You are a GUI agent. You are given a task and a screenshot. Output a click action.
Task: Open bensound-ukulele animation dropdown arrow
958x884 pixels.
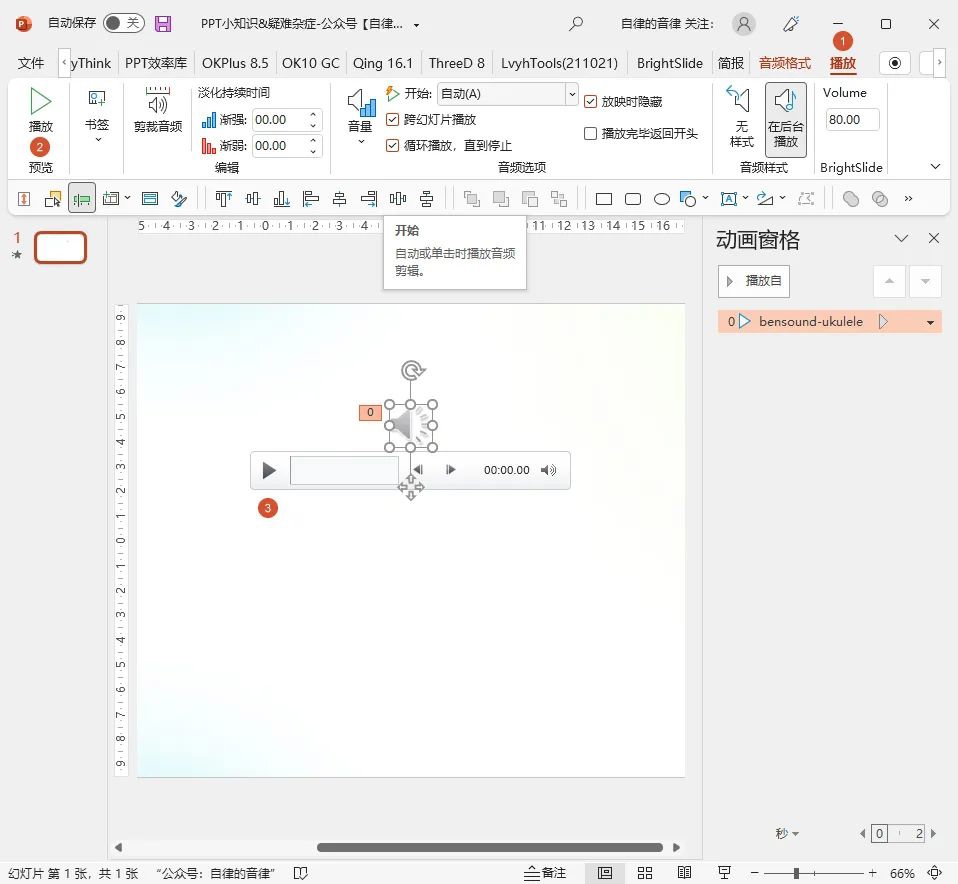(930, 322)
